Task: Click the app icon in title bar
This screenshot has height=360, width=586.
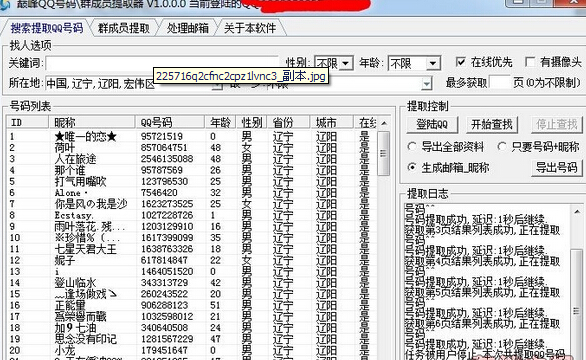Action: tap(4, 3)
